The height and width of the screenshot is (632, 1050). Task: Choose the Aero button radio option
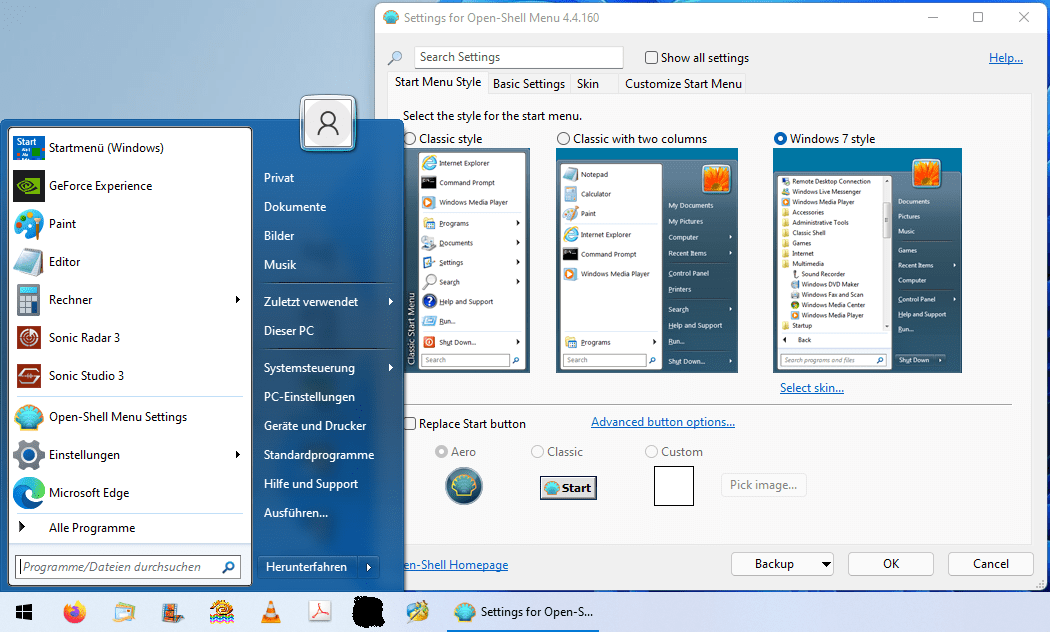pyautogui.click(x=441, y=452)
